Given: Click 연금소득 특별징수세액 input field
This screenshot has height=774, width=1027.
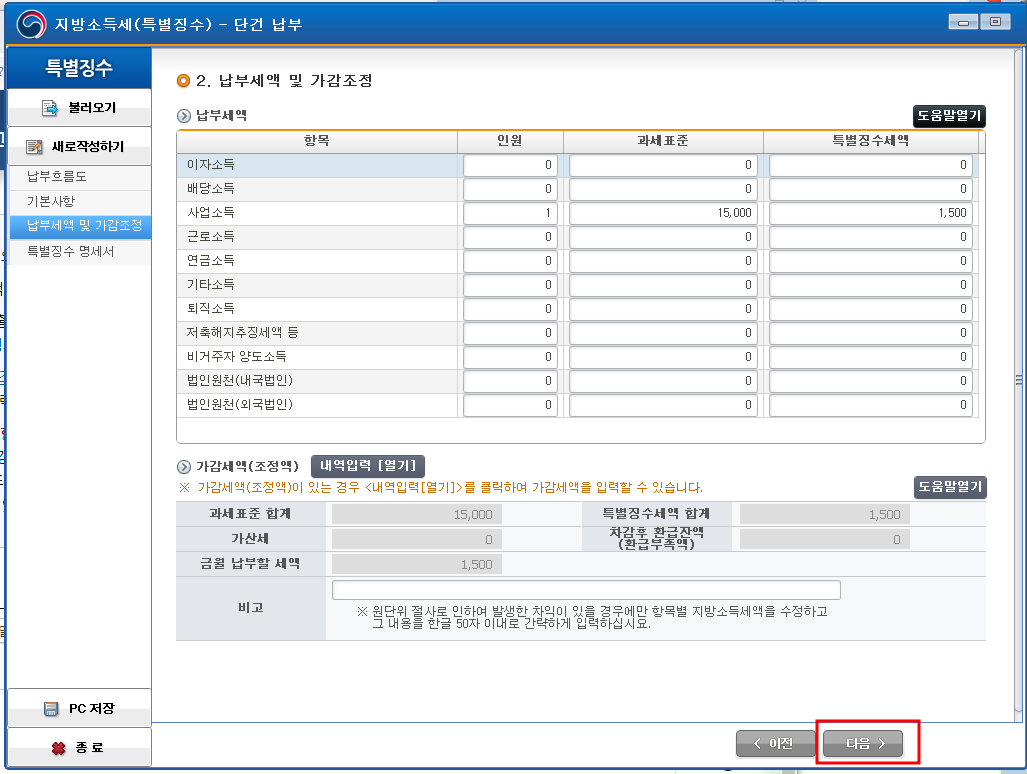Looking at the screenshot, I should [870, 261].
